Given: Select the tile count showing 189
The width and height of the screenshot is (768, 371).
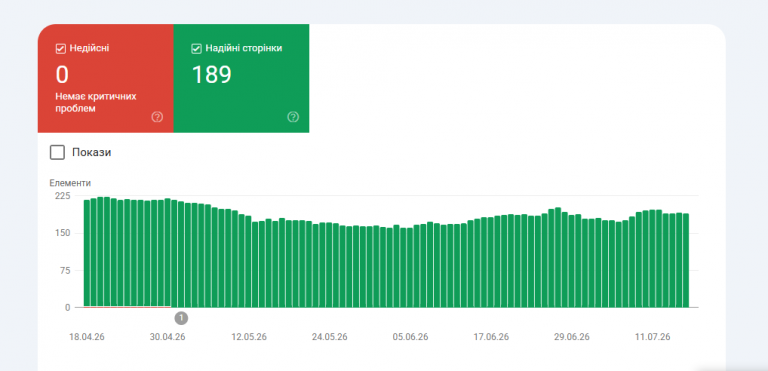Looking at the screenshot, I should point(211,75).
